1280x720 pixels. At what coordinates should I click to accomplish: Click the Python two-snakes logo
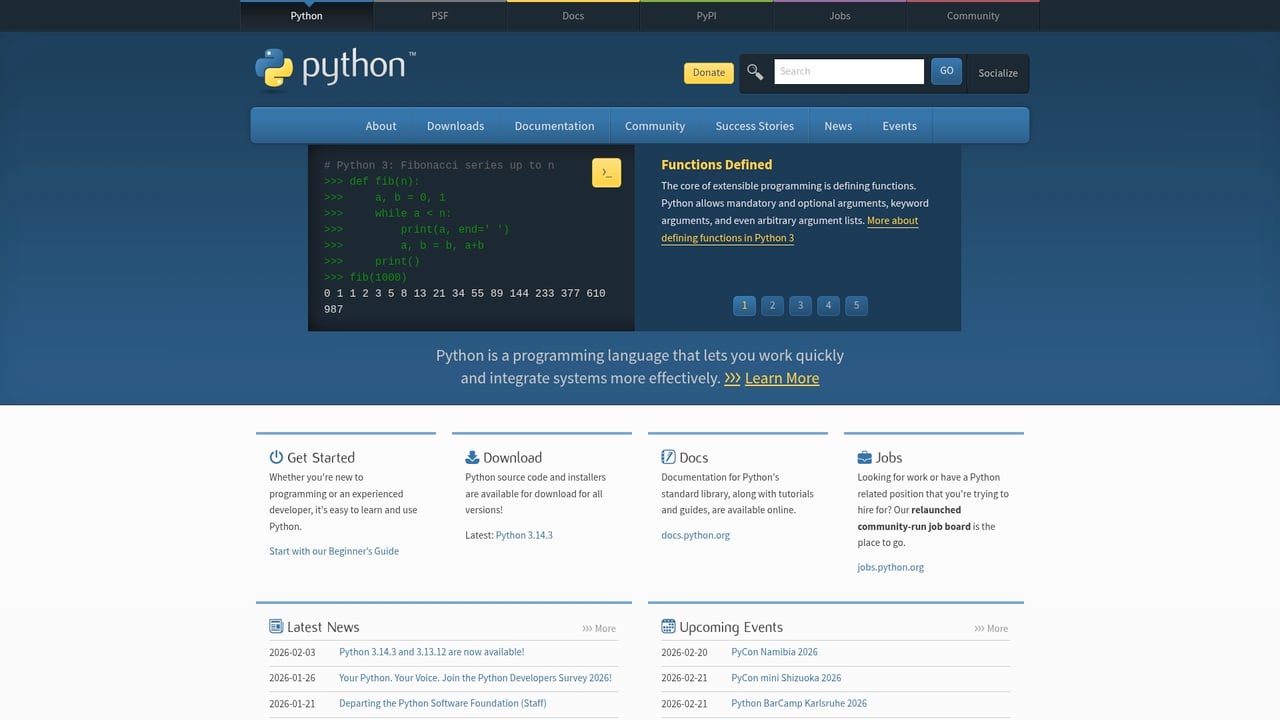(273, 67)
